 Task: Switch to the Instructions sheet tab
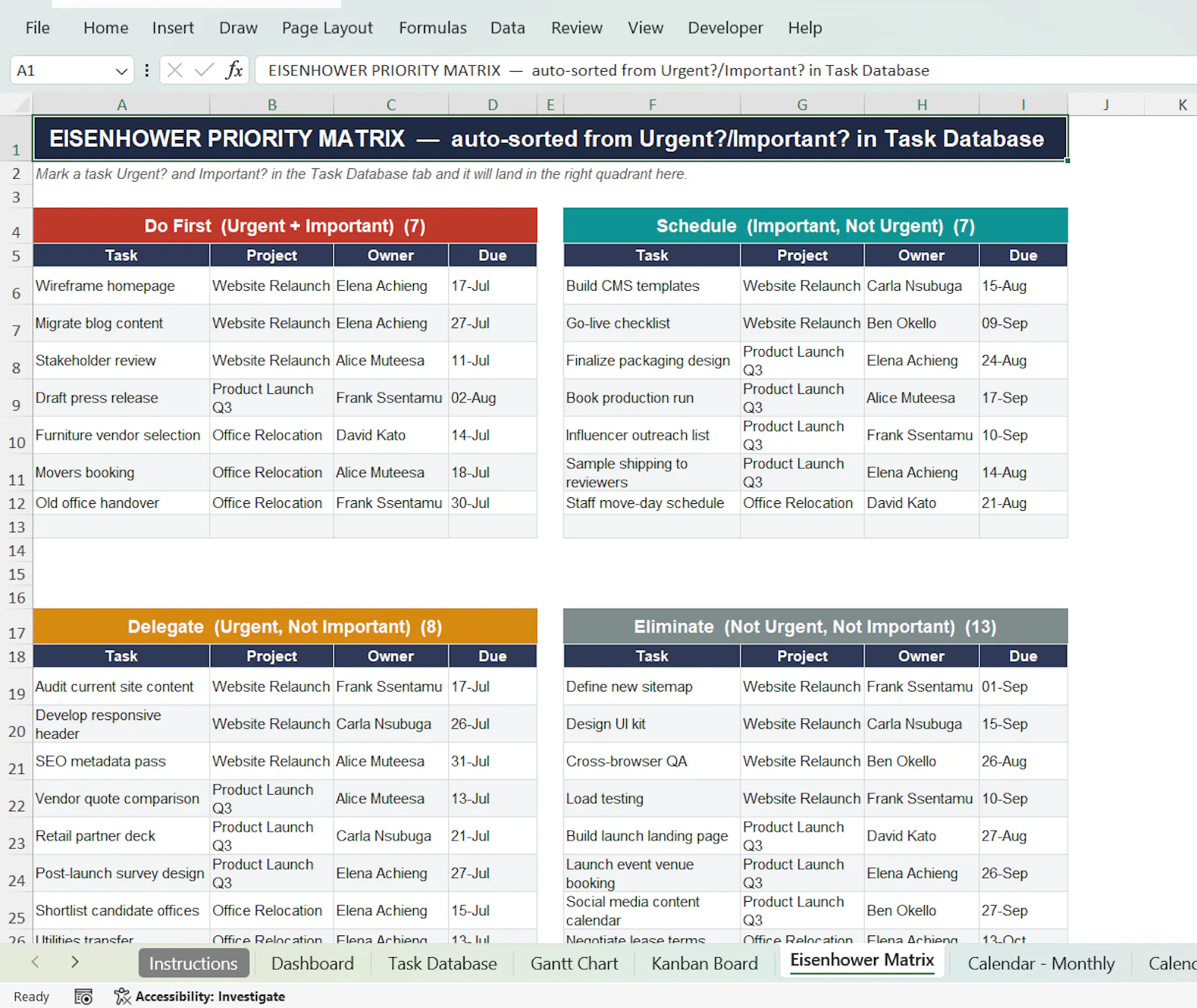[193, 963]
